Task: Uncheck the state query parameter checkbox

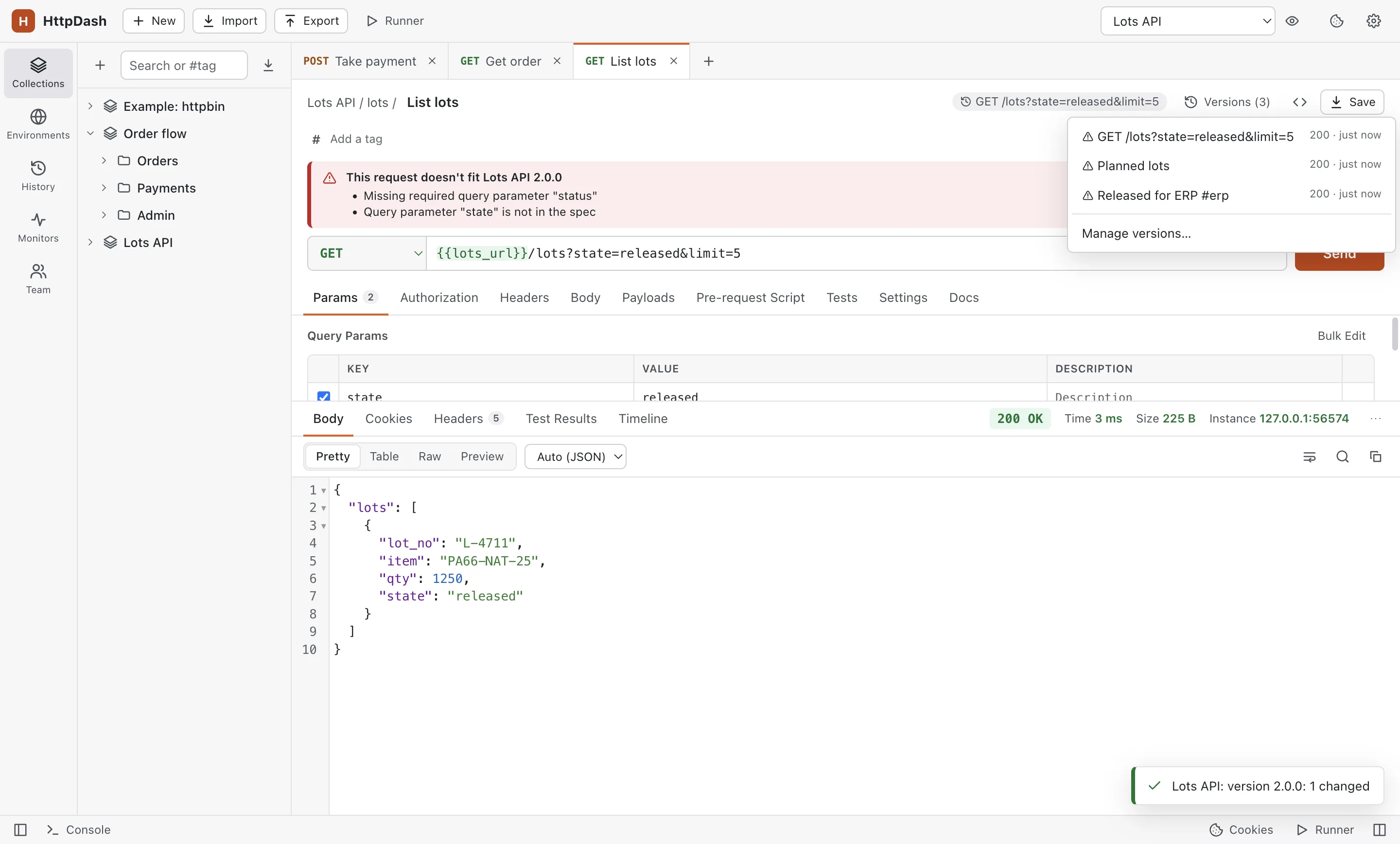Action: 323,396
